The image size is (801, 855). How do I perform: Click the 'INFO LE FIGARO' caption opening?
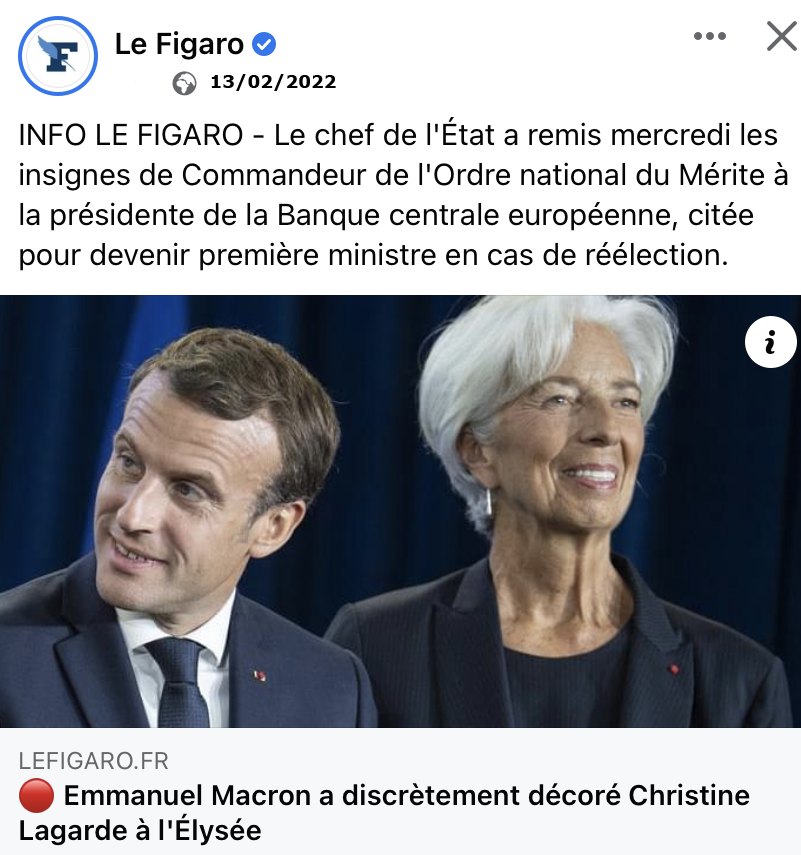(131, 135)
